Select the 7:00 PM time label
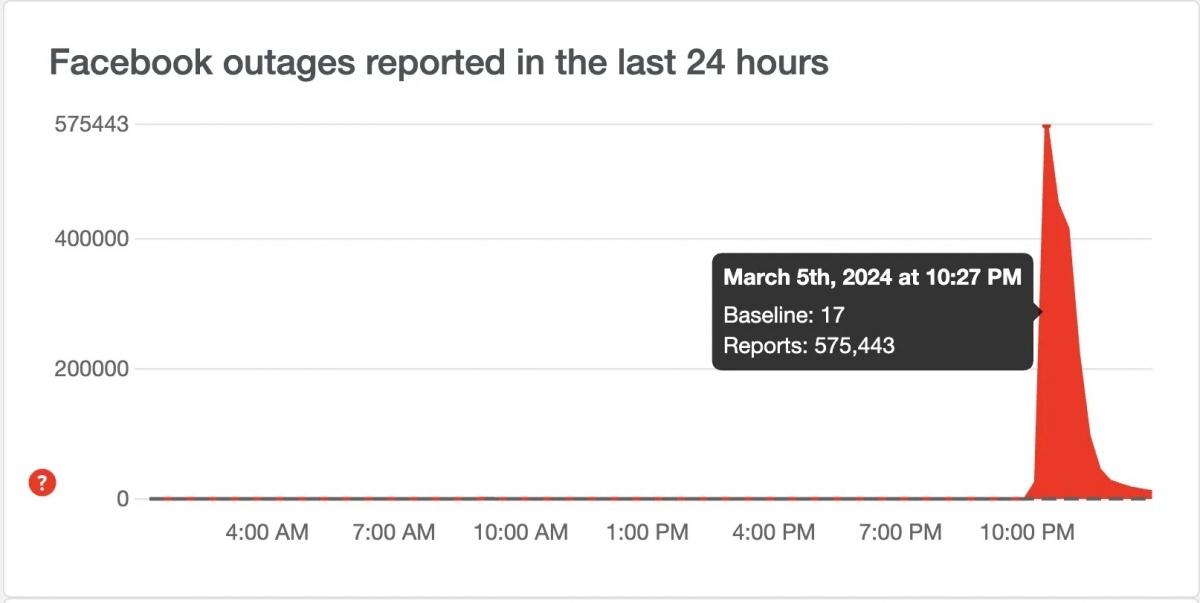 [x=900, y=533]
